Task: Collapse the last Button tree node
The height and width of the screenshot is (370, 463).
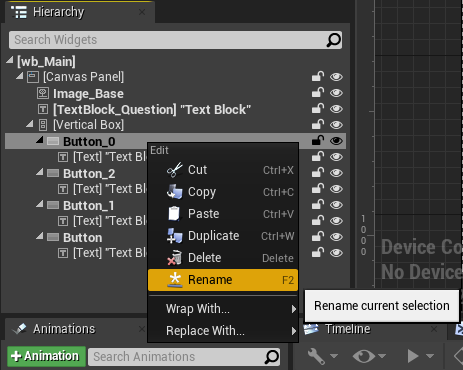Action: (40, 236)
